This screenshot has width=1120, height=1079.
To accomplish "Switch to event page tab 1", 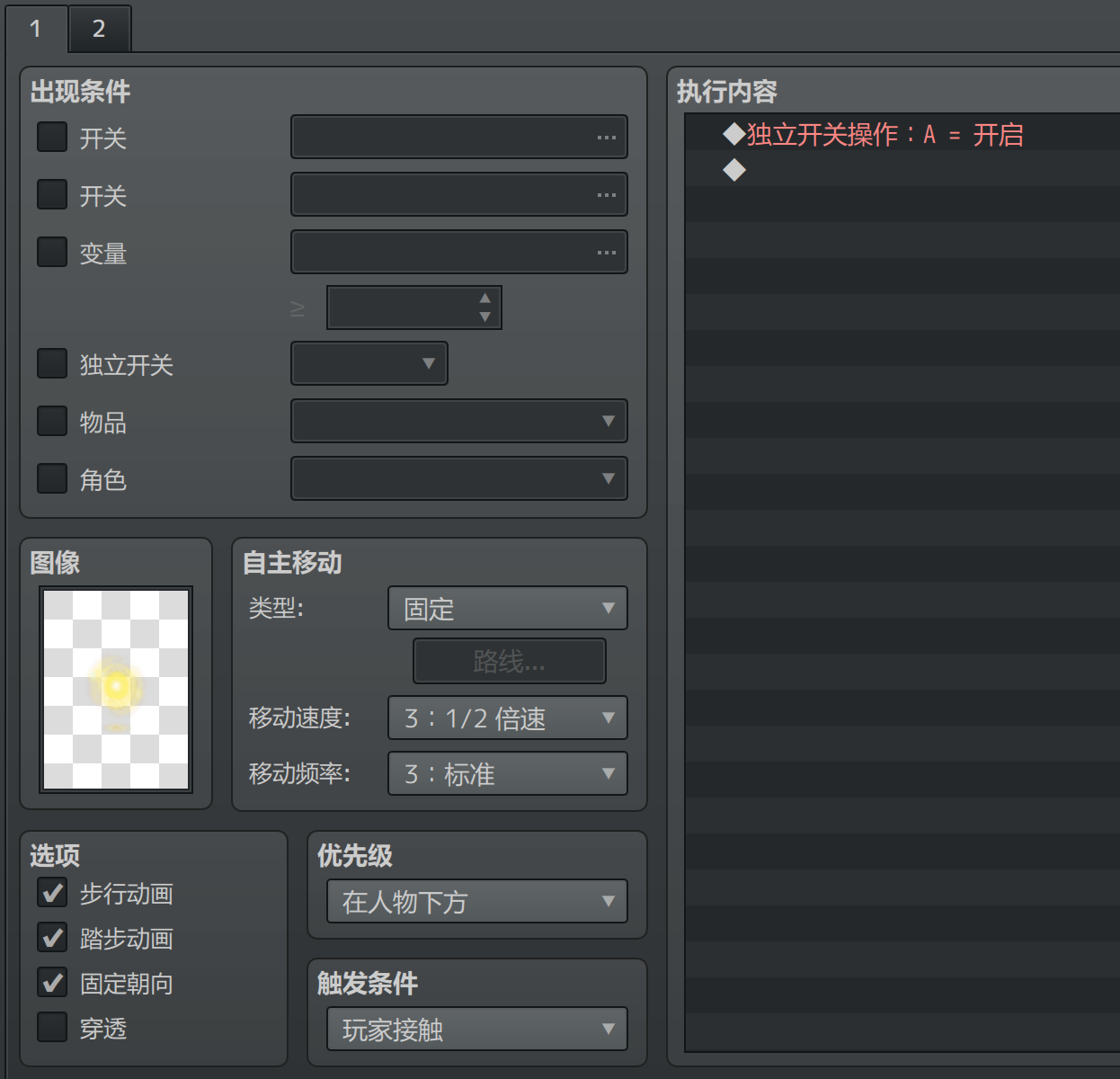I will tap(36, 28).
